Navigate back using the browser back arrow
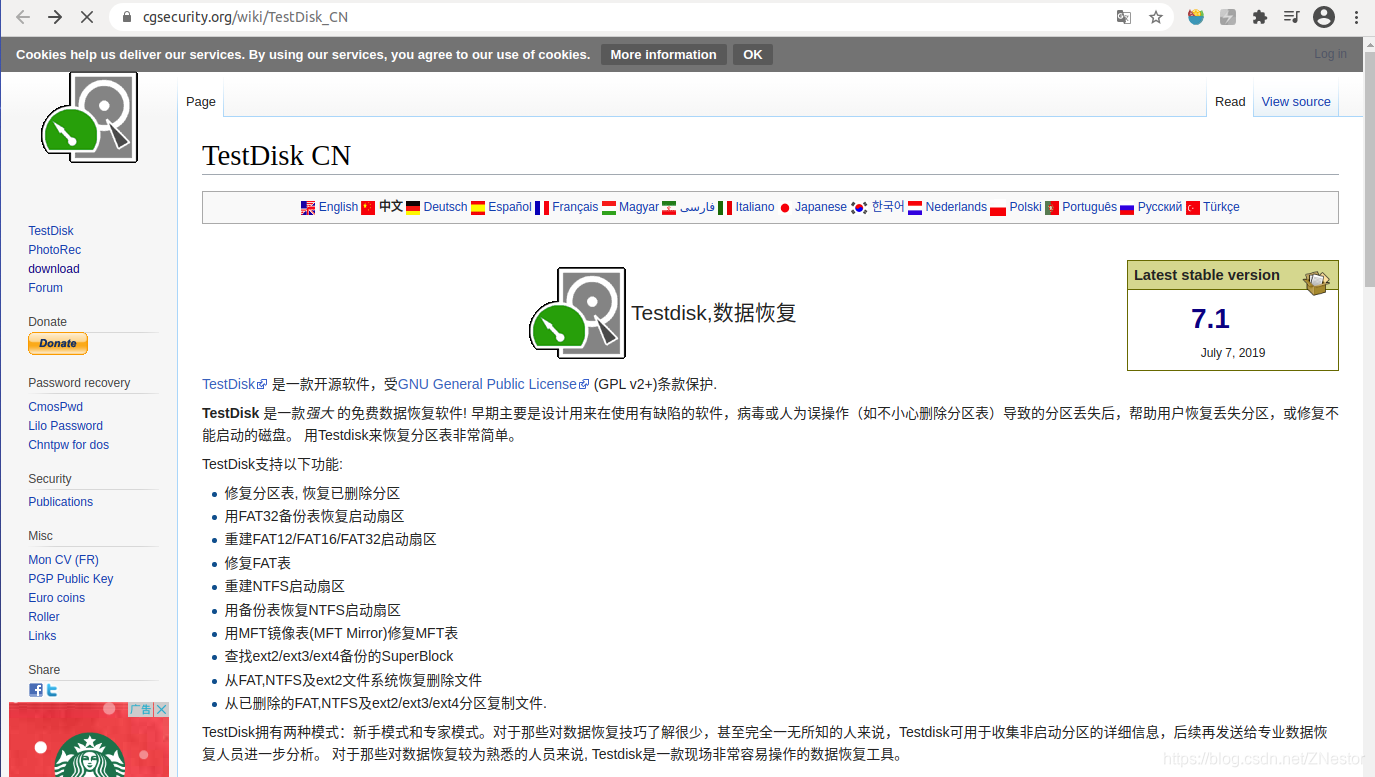Image resolution: width=1375 pixels, height=777 pixels. pyautogui.click(x=22, y=16)
